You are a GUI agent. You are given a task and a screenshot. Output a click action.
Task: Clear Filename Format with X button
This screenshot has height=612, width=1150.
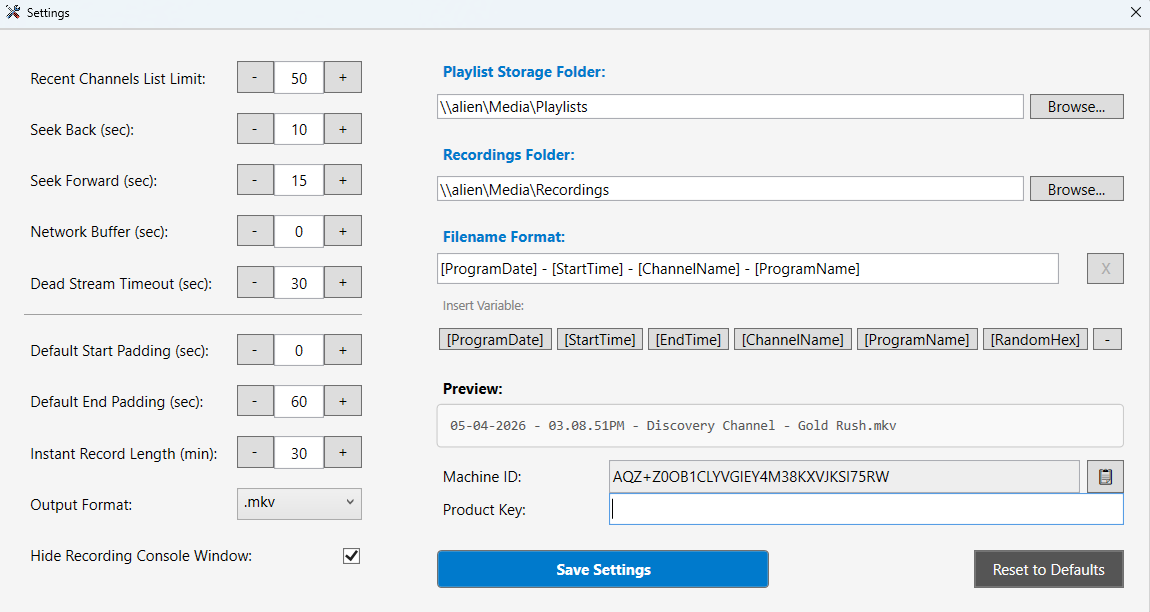coord(1105,269)
